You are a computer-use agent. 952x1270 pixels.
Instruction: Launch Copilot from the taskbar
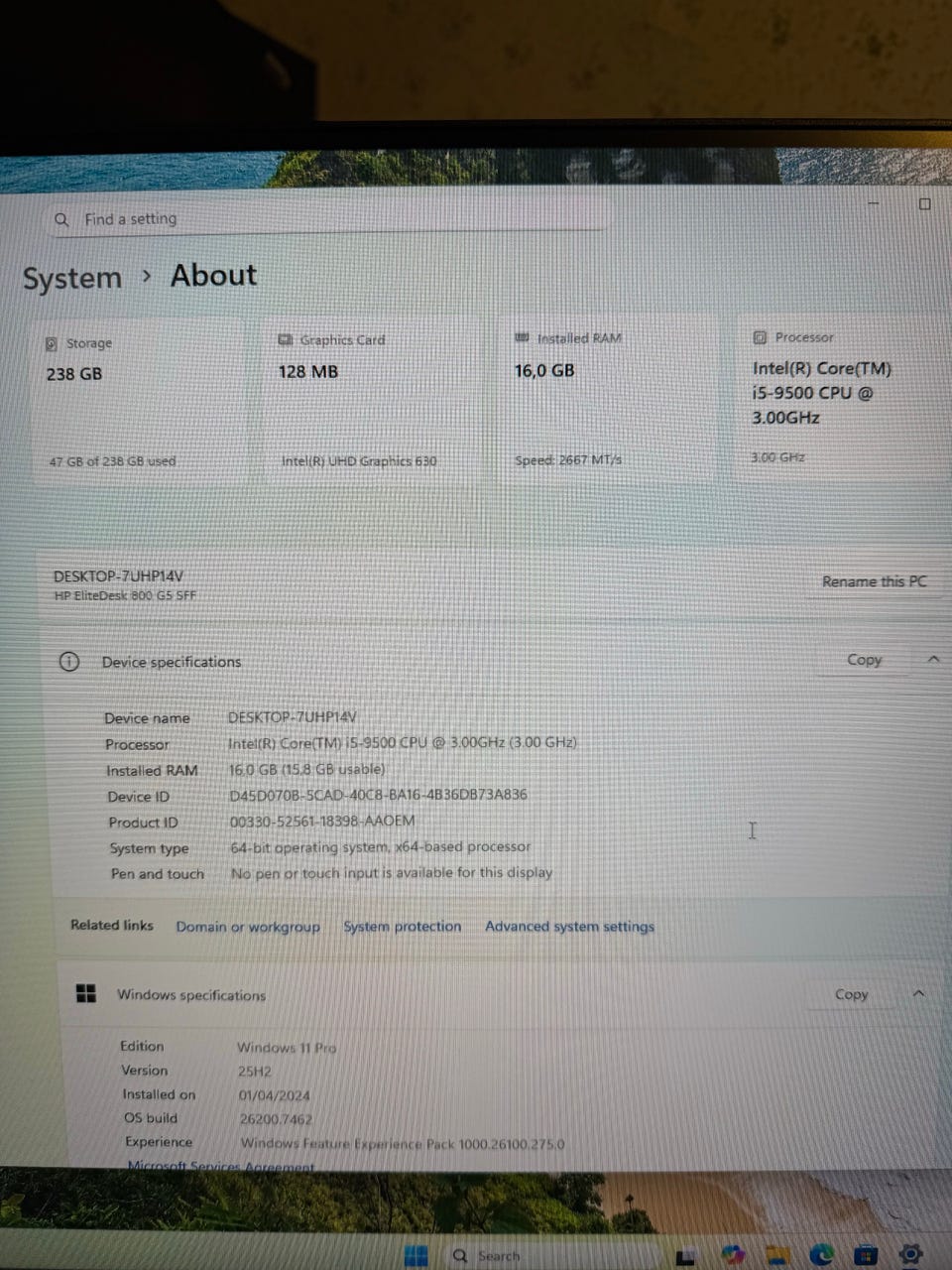click(x=733, y=1255)
